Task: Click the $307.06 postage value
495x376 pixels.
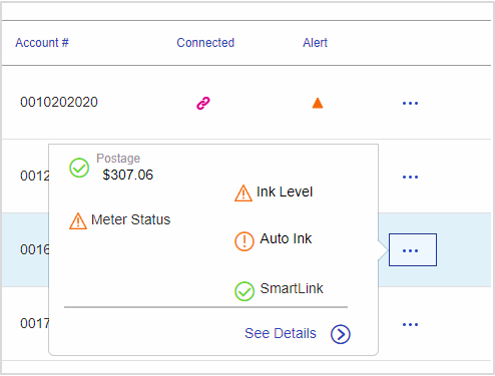Action: [128, 175]
